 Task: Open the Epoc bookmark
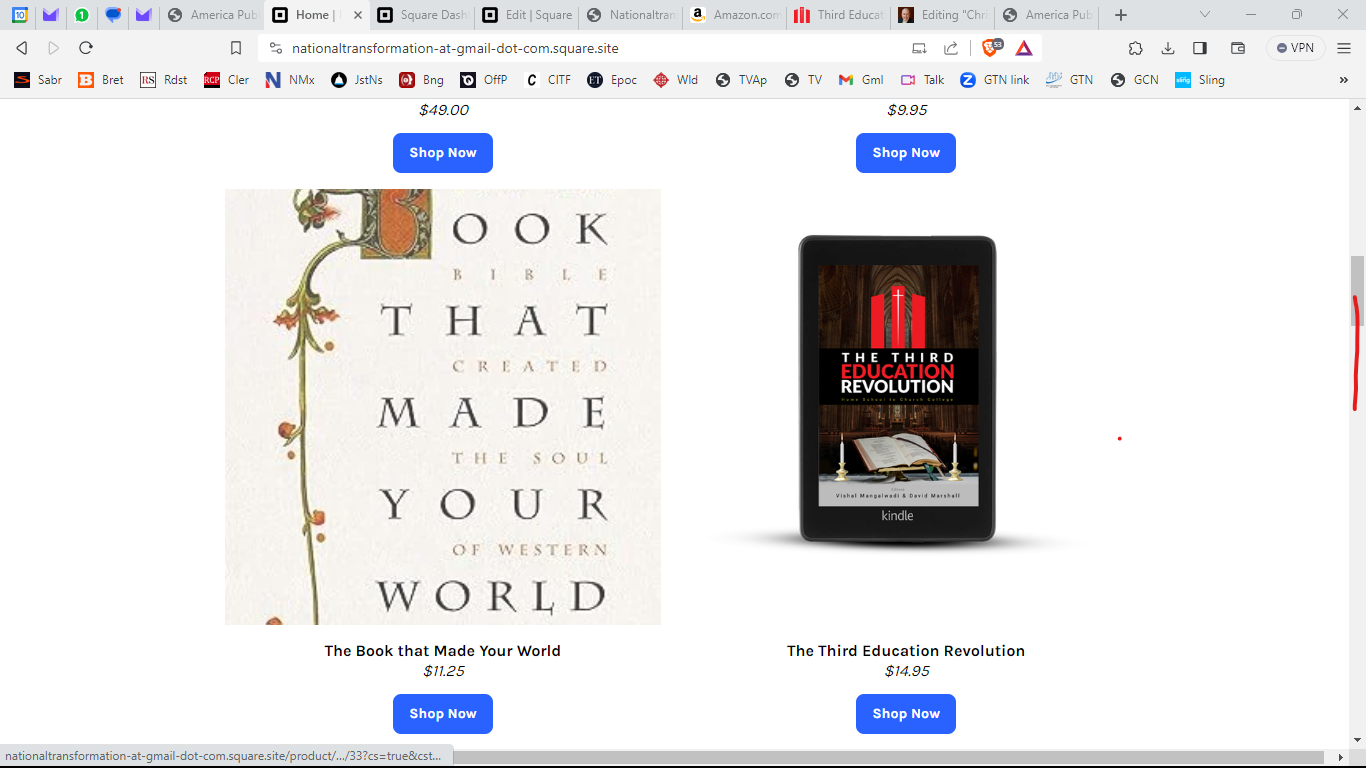tap(612, 80)
